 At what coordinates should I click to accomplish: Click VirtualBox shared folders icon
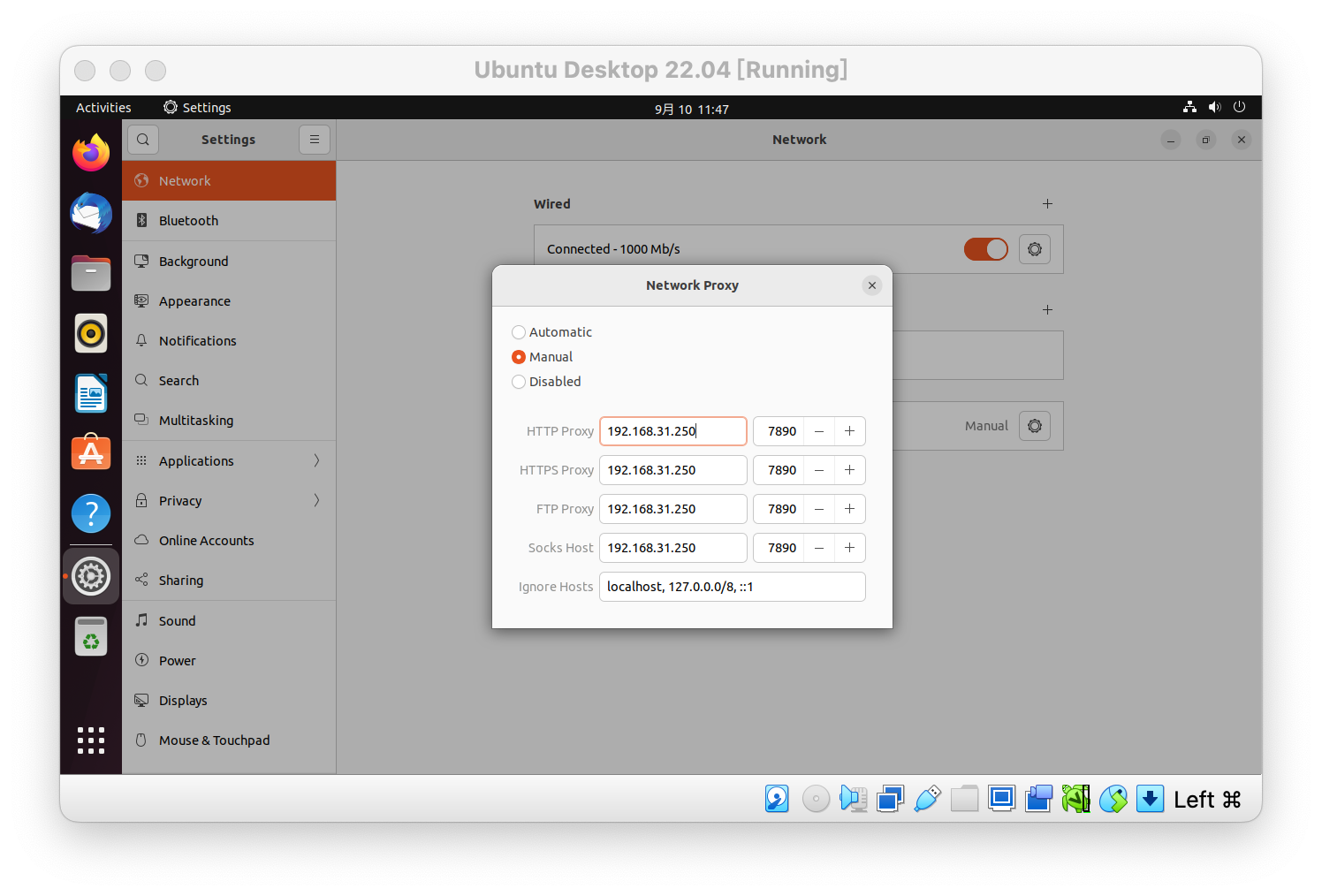tap(964, 799)
